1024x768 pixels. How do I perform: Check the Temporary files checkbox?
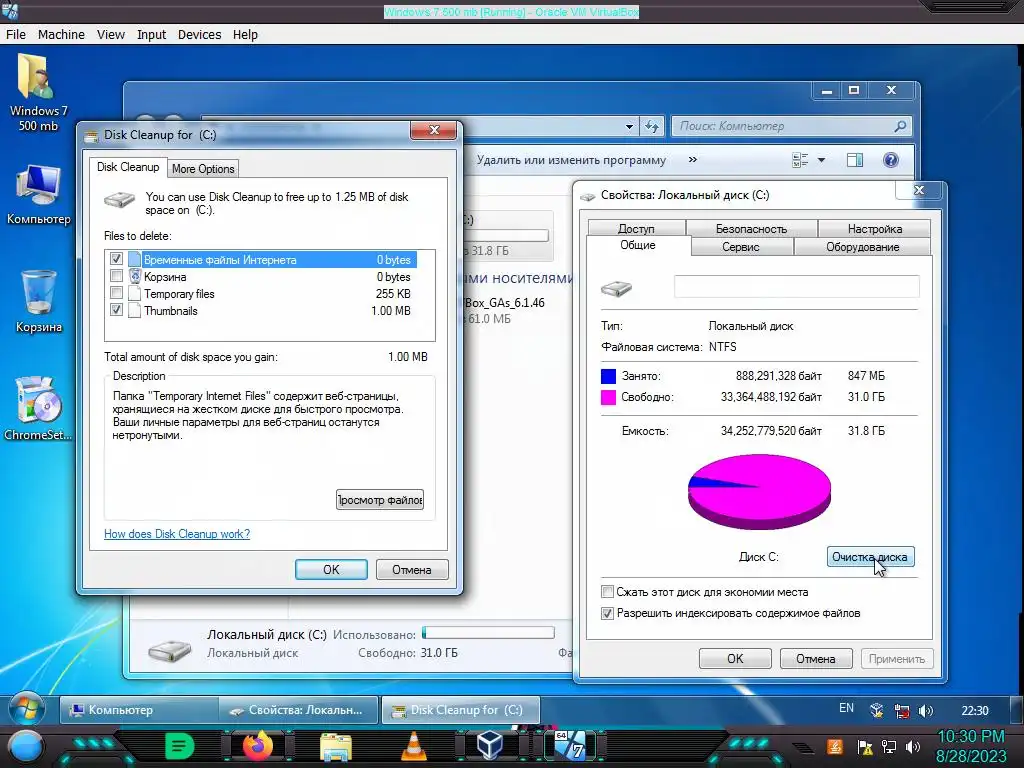coord(116,293)
